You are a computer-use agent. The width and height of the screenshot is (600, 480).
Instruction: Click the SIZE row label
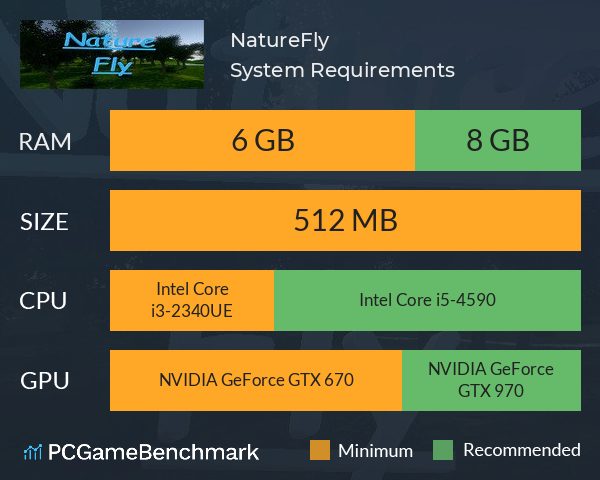click(x=44, y=222)
